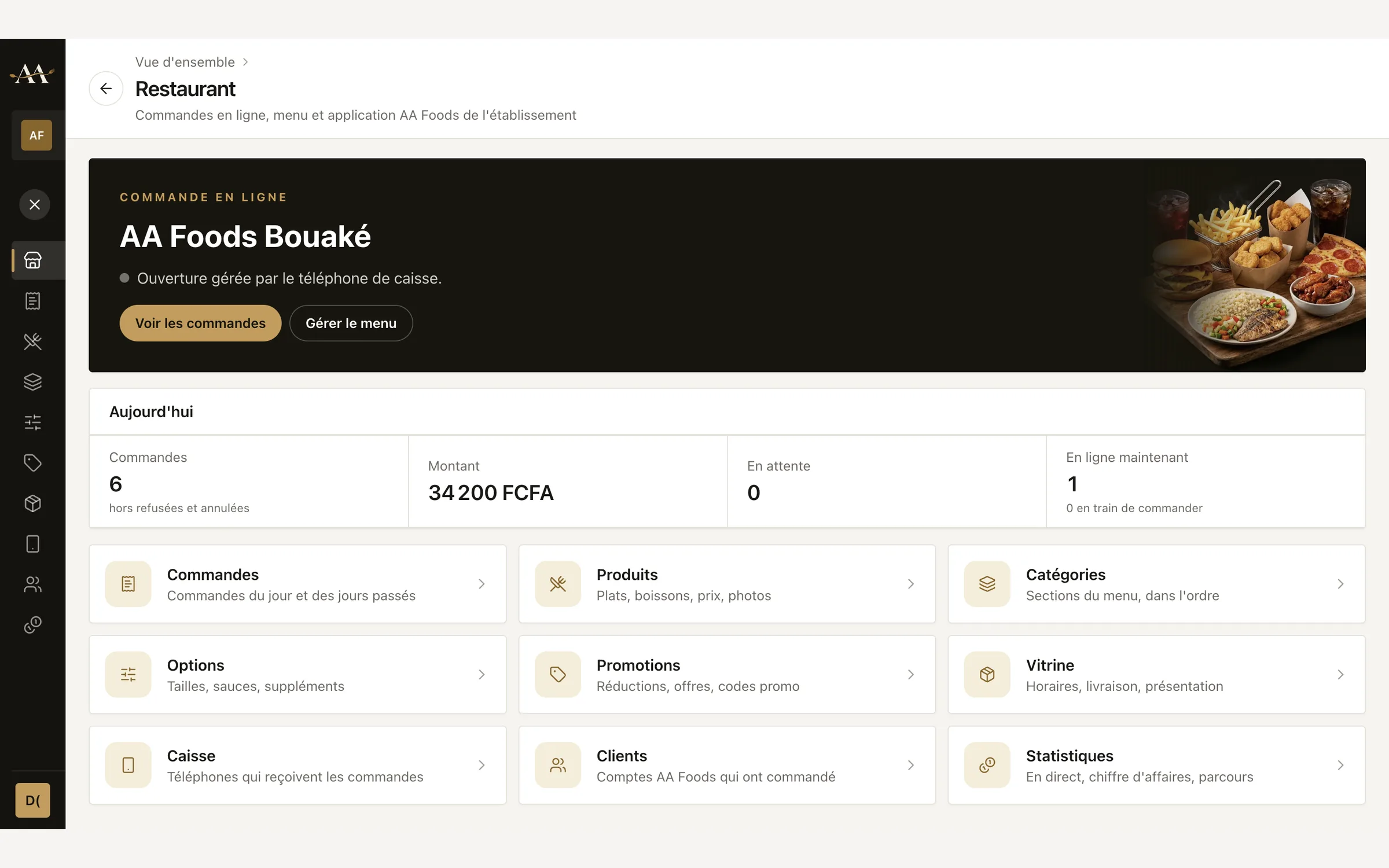
Task: Close the sidebar section with the X icon
Action: [35, 204]
